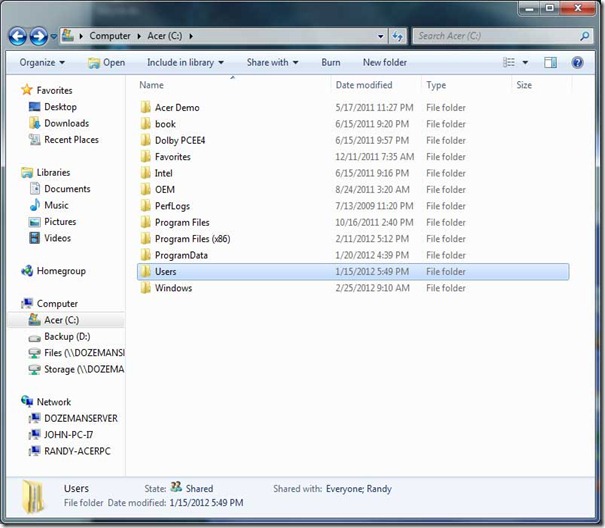Viewport: 605px width, 528px height.
Task: Click the large Users folder icon in details pane
Action: 33,497
